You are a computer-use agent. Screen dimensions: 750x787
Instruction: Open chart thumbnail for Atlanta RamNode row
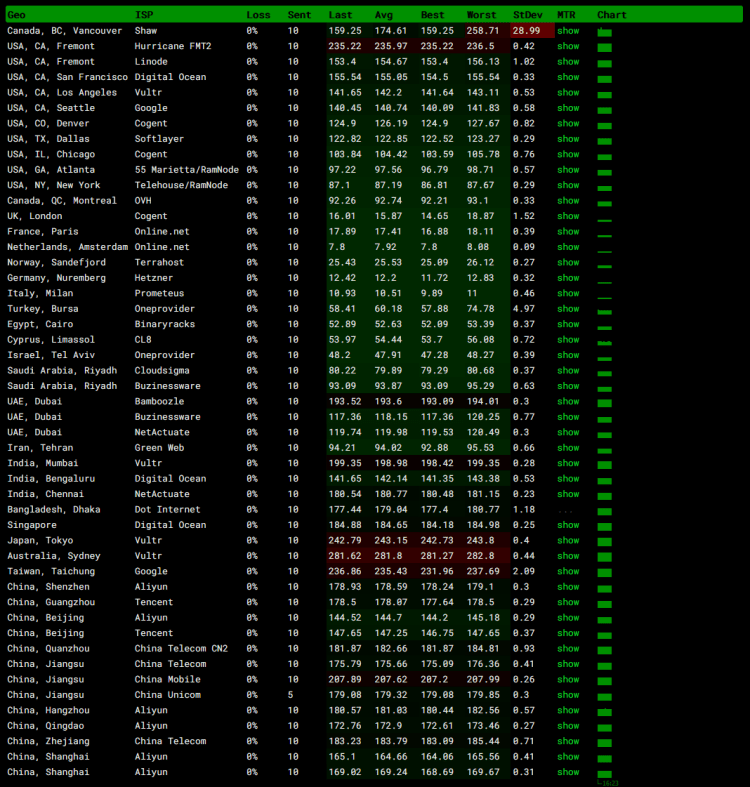click(x=604, y=172)
